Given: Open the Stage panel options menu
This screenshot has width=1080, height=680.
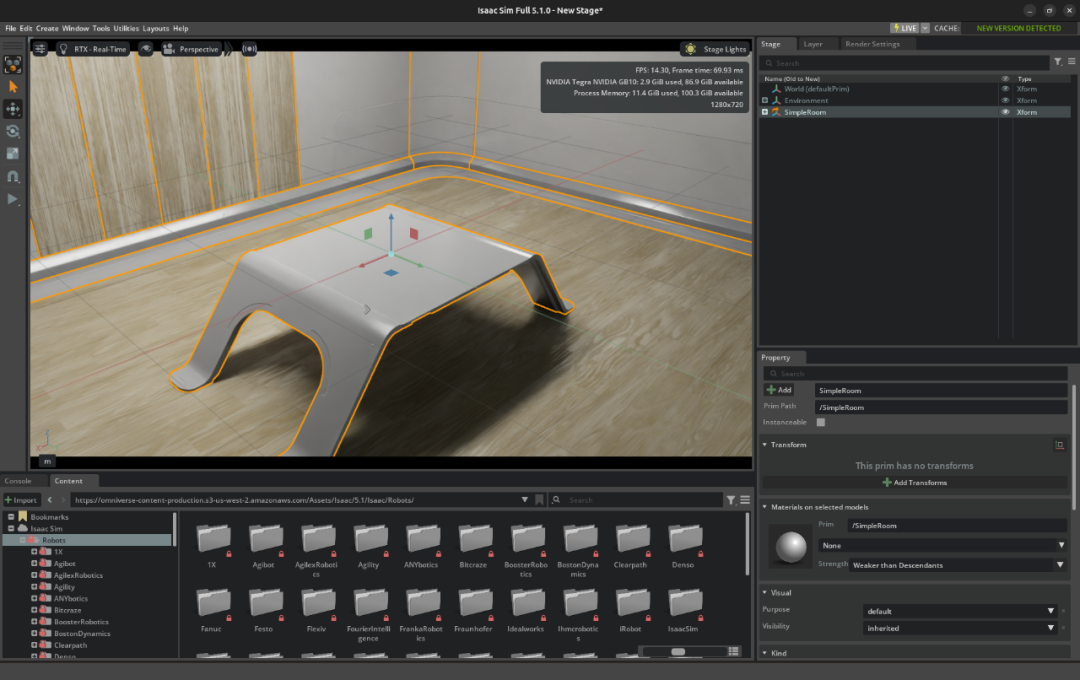Looking at the screenshot, I should [1072, 62].
